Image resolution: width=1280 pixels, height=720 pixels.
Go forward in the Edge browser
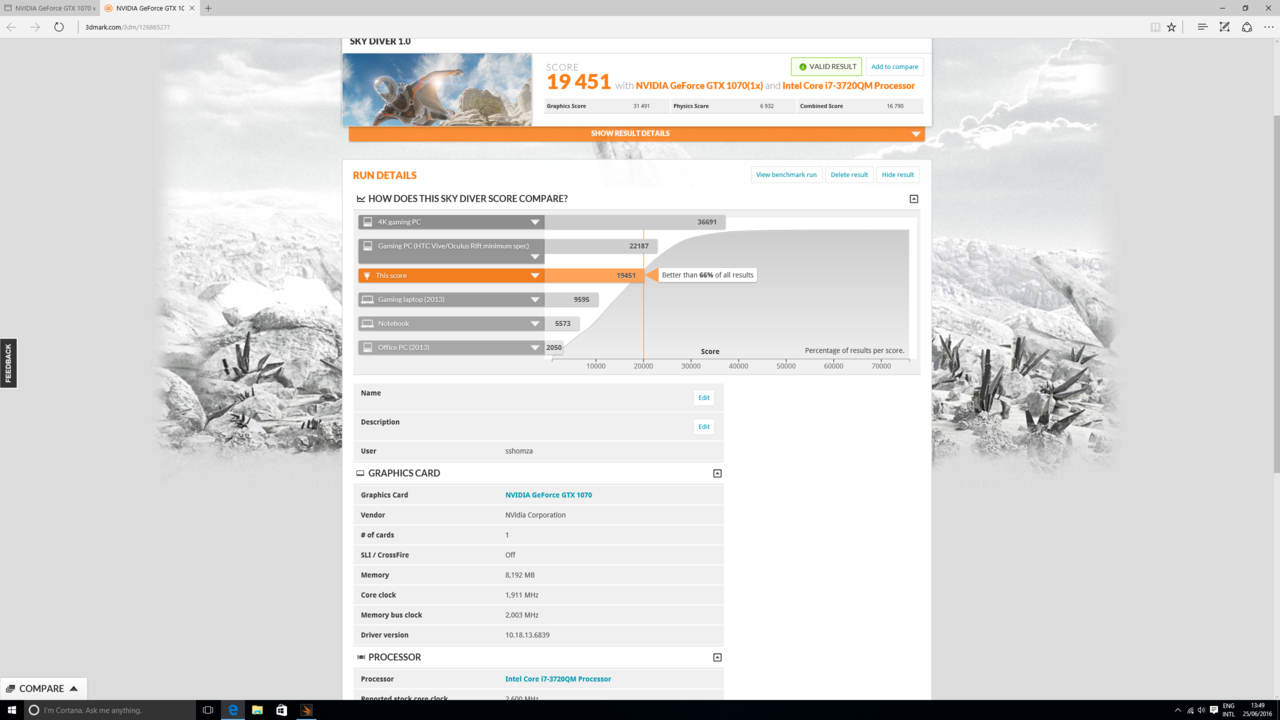pos(35,27)
